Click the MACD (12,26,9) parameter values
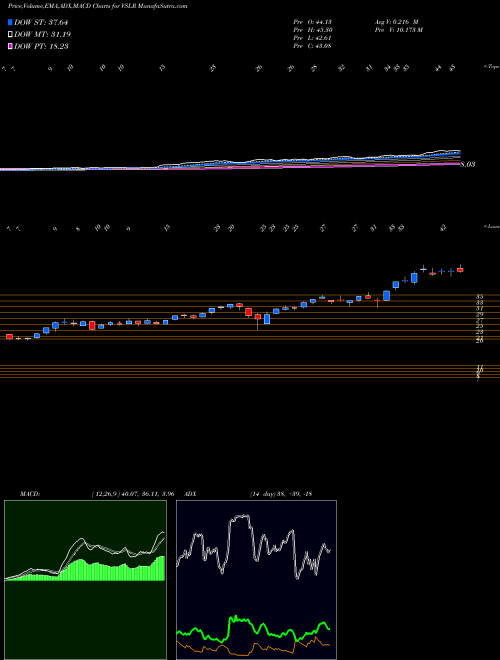 pos(133,494)
